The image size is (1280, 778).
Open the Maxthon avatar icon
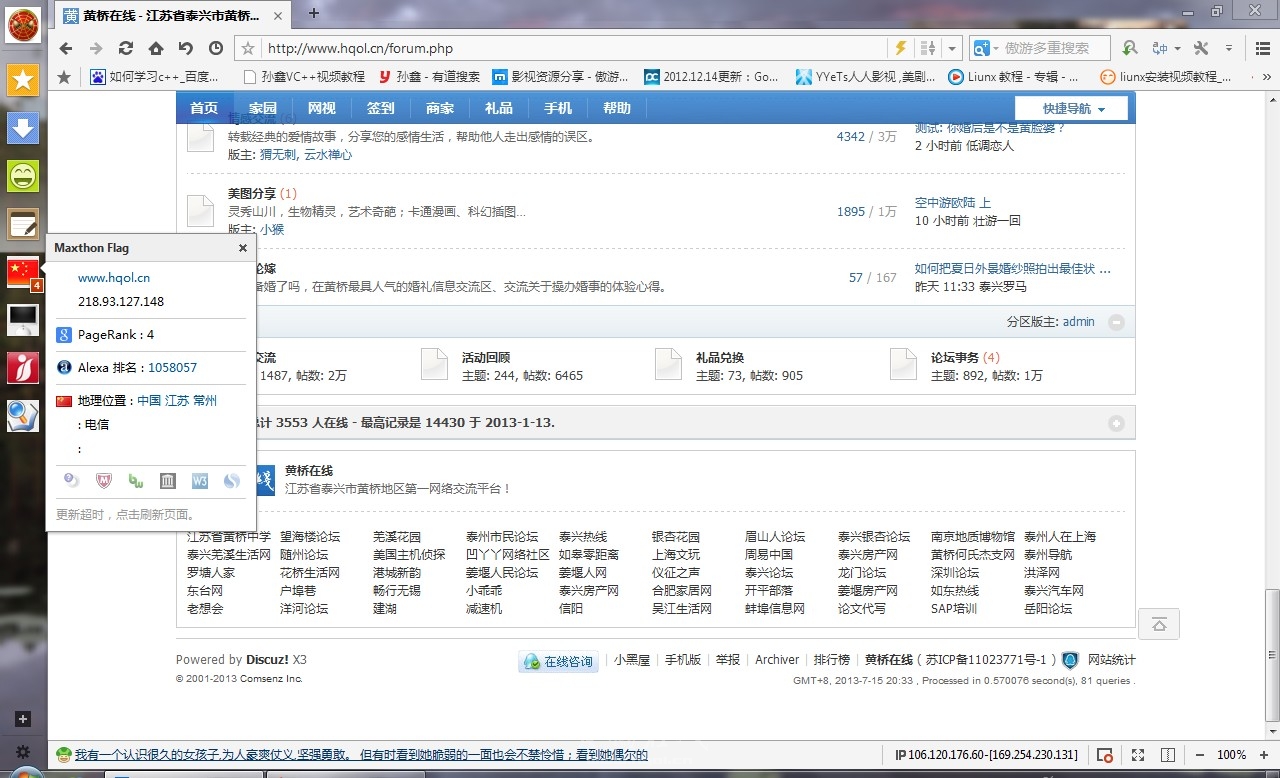tap(23, 24)
